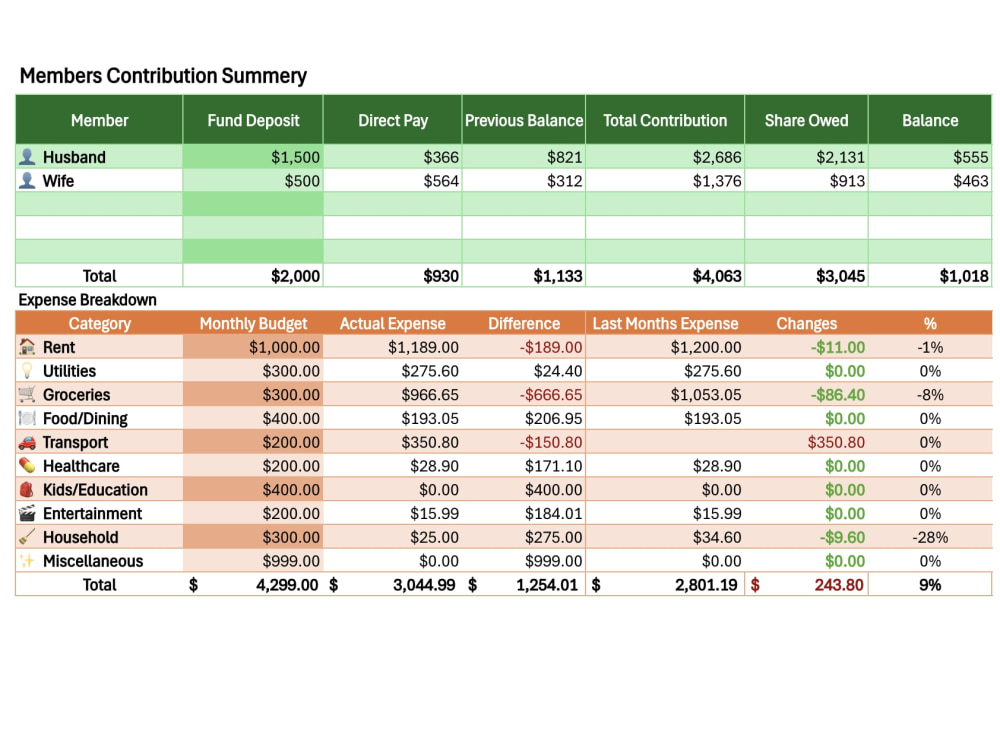Click the Utilities light bulb icon
The height and width of the screenshot is (750, 1000).
click(x=27, y=371)
